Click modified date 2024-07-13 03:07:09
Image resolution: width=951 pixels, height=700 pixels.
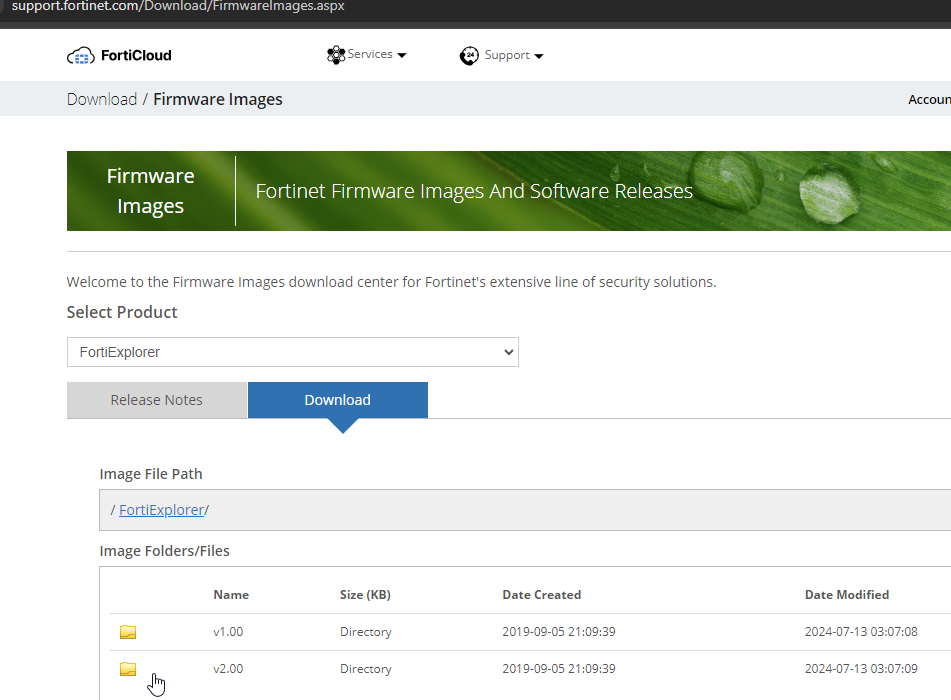pyautogui.click(x=861, y=668)
